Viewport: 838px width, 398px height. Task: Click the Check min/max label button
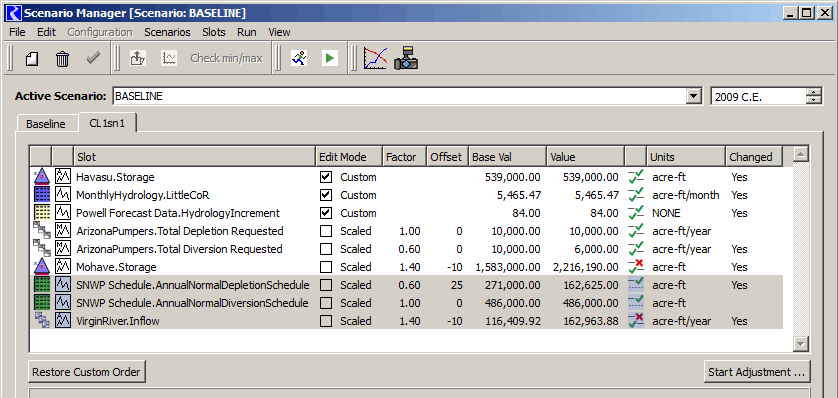pos(227,58)
